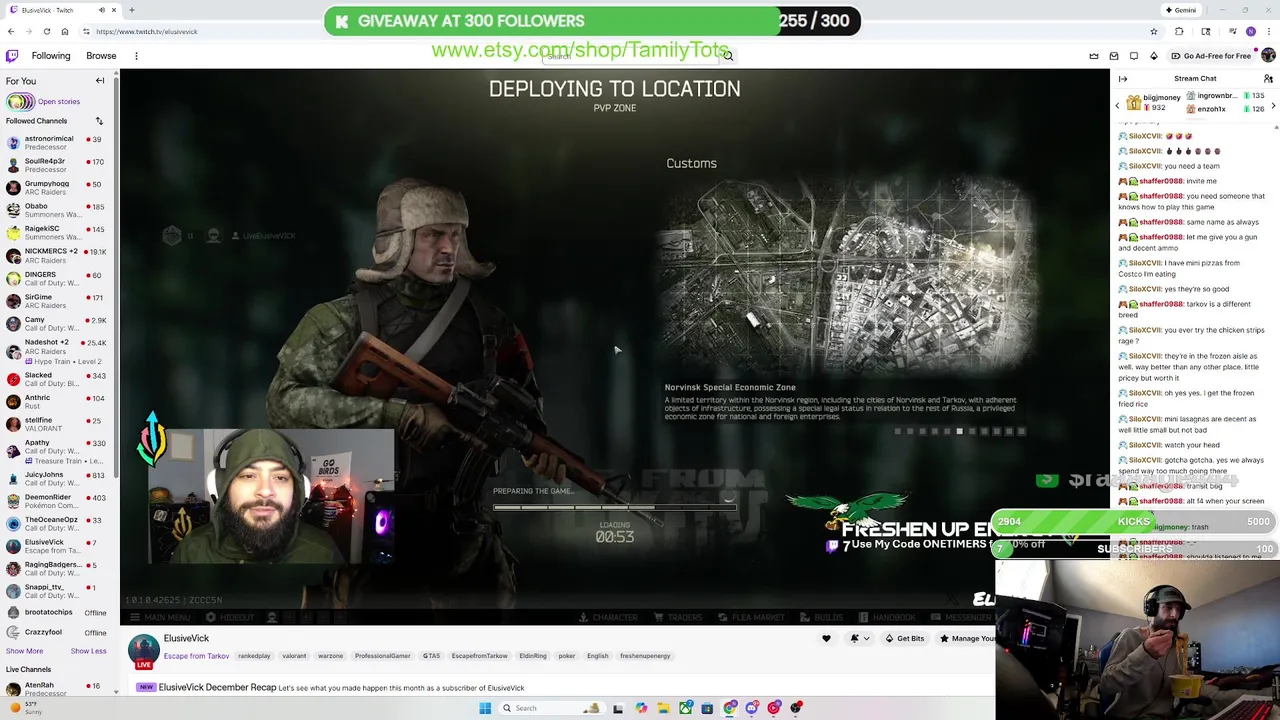Click the Twitch search magnifier button
Screen dimensions: 1280x720
click(x=728, y=56)
